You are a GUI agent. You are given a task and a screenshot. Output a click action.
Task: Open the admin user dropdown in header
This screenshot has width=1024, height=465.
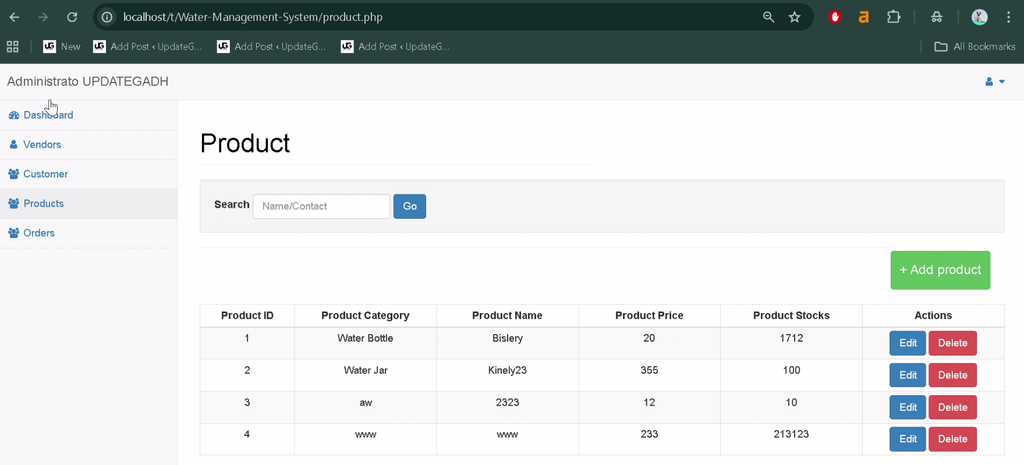(995, 82)
